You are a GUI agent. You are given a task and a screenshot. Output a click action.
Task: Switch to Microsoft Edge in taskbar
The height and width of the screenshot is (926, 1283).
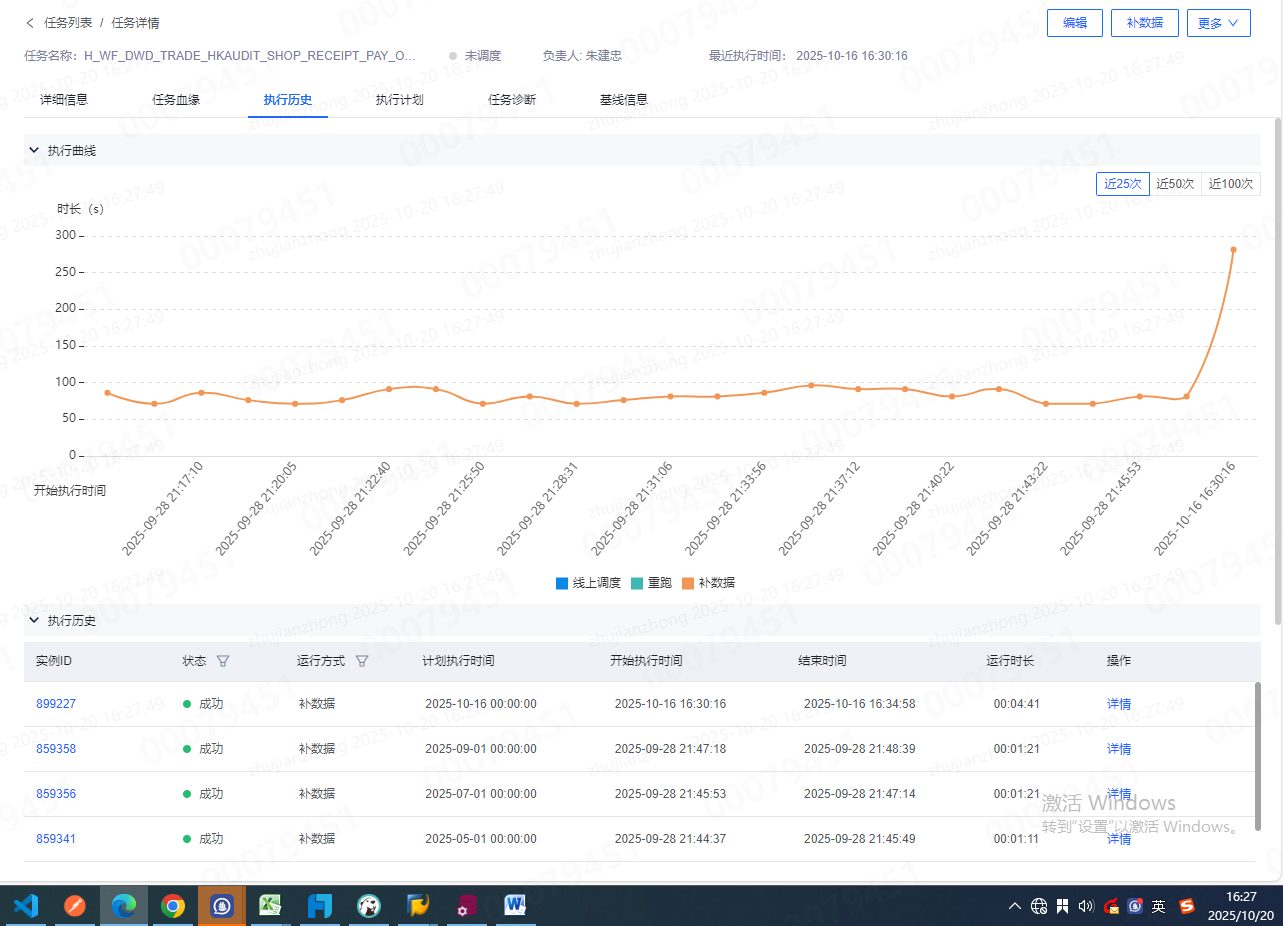click(124, 906)
